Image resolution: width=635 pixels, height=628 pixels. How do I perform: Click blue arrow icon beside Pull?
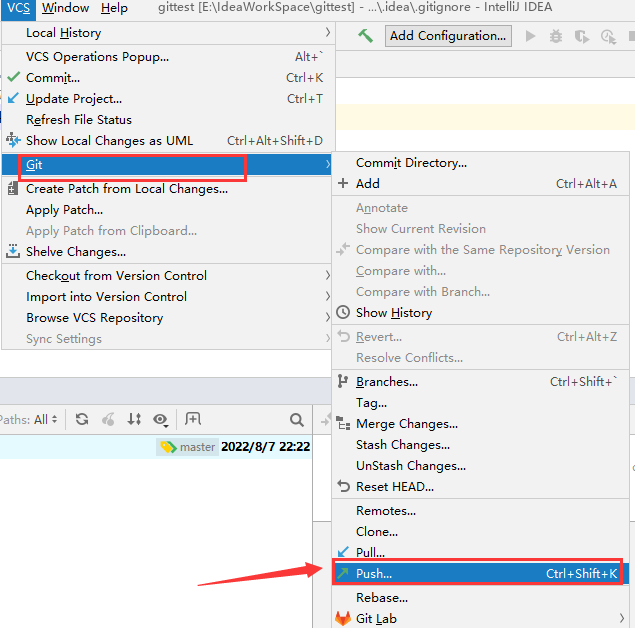(x=343, y=552)
